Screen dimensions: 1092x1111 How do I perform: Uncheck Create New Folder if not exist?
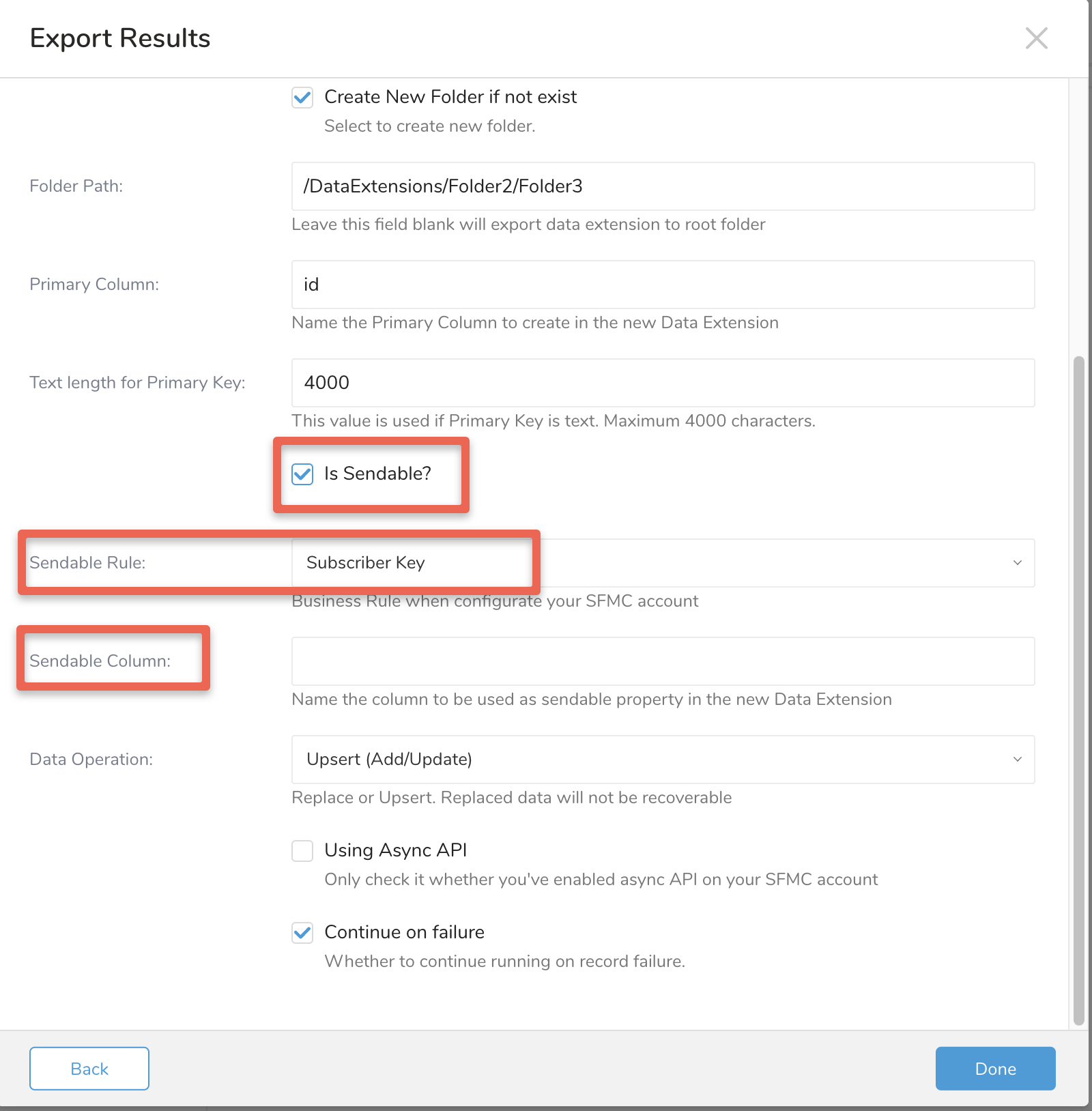pyautogui.click(x=302, y=98)
